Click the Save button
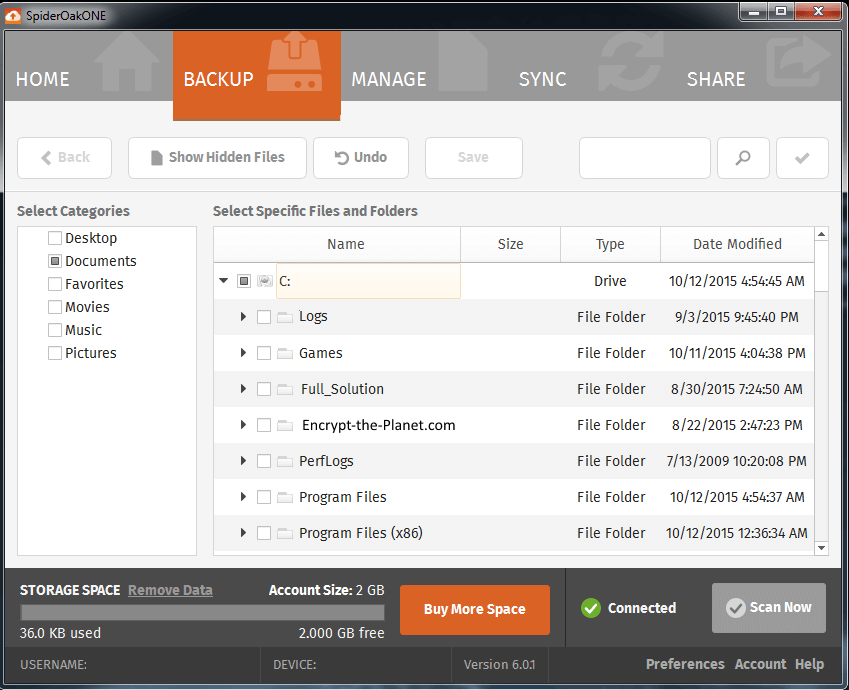The width and height of the screenshot is (849, 690). pyautogui.click(x=474, y=158)
